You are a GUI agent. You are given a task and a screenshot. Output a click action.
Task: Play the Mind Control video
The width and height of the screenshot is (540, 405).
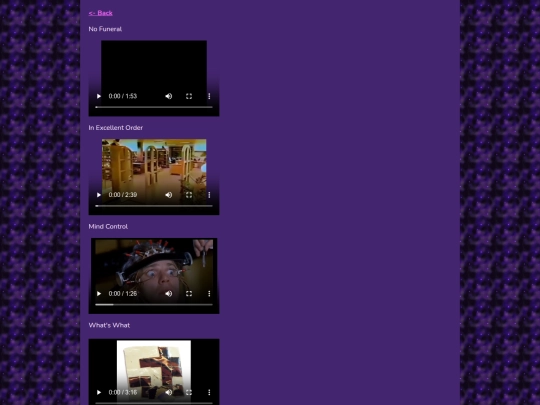[99, 294]
